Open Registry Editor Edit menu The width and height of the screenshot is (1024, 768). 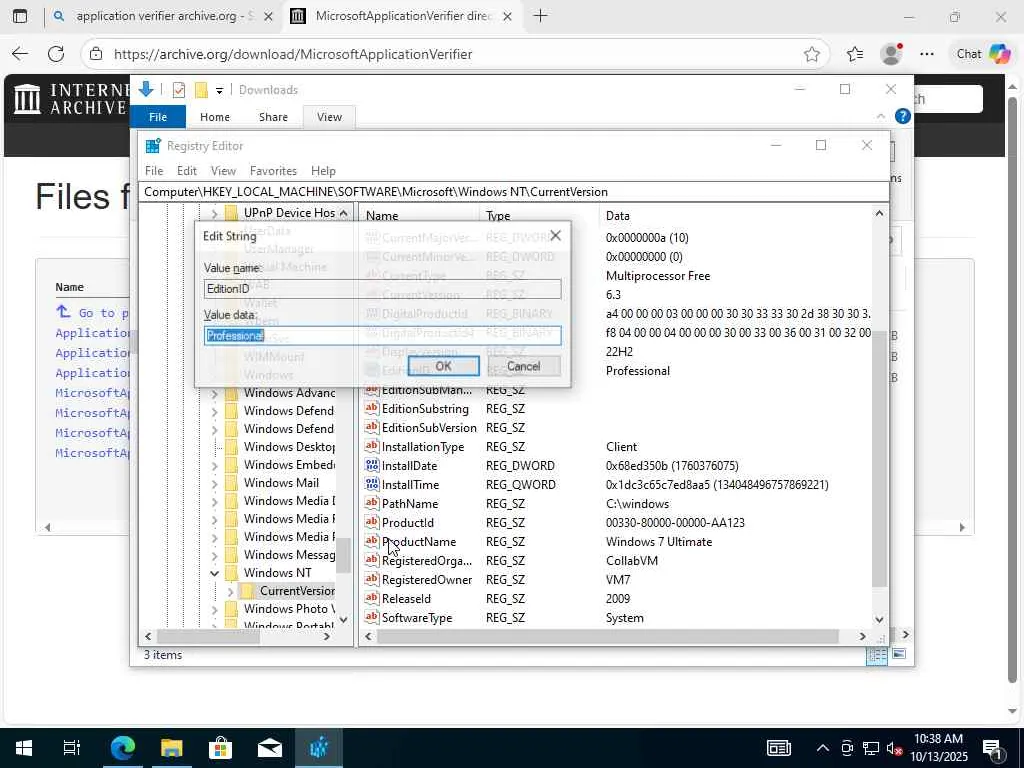187,170
